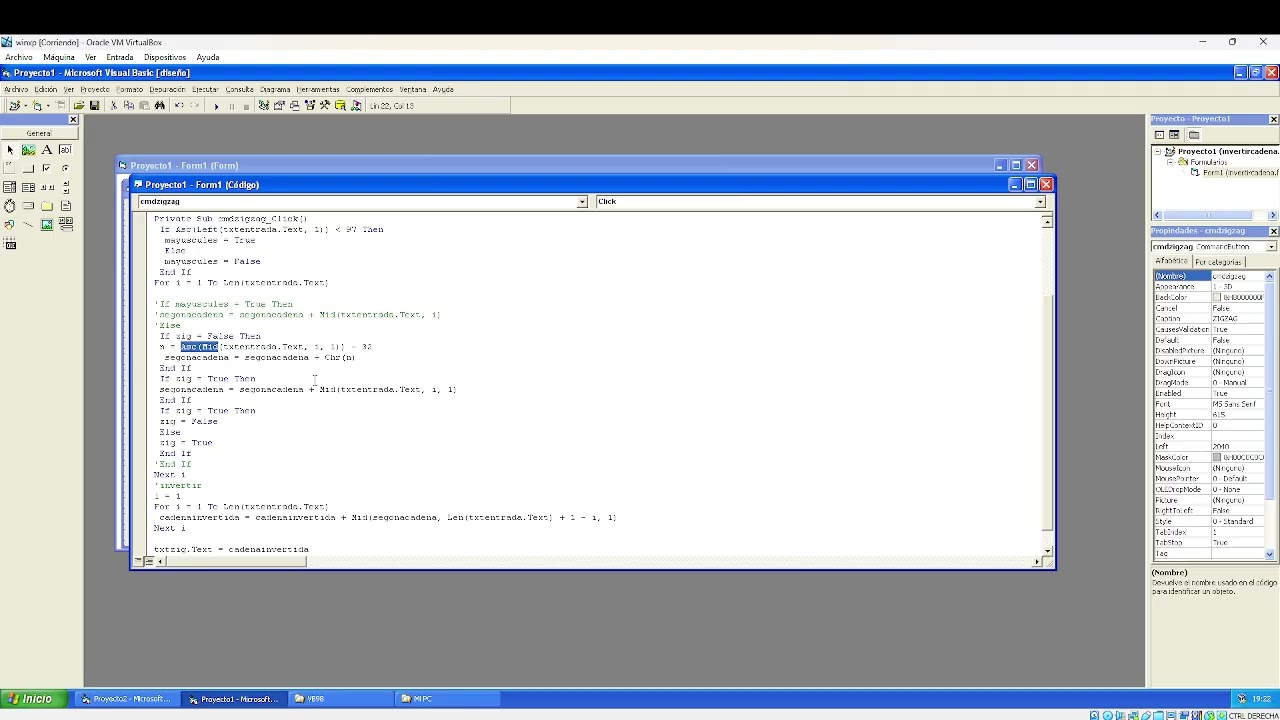1280x720 pixels.
Task: Select the Pointer tool in the toolbox
Action: coord(10,150)
